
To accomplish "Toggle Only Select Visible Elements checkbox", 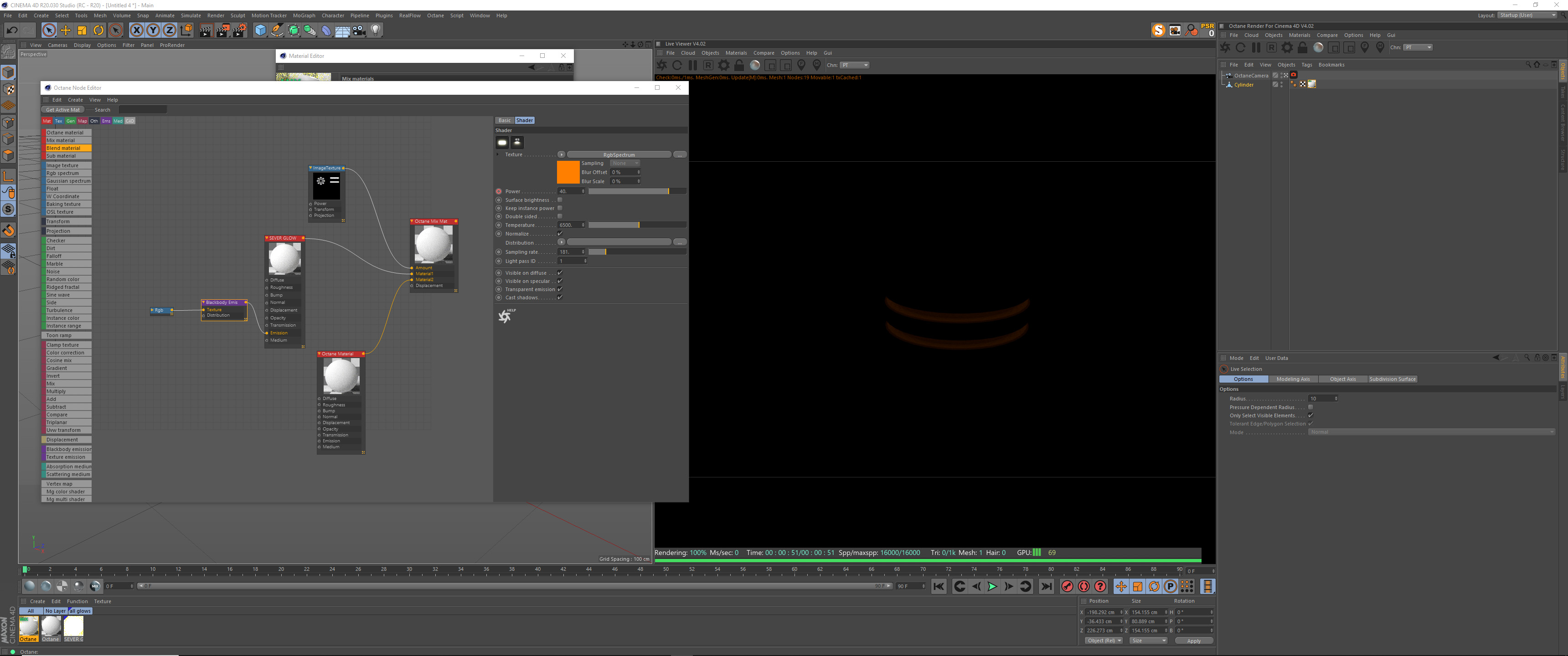I will pyautogui.click(x=1310, y=415).
